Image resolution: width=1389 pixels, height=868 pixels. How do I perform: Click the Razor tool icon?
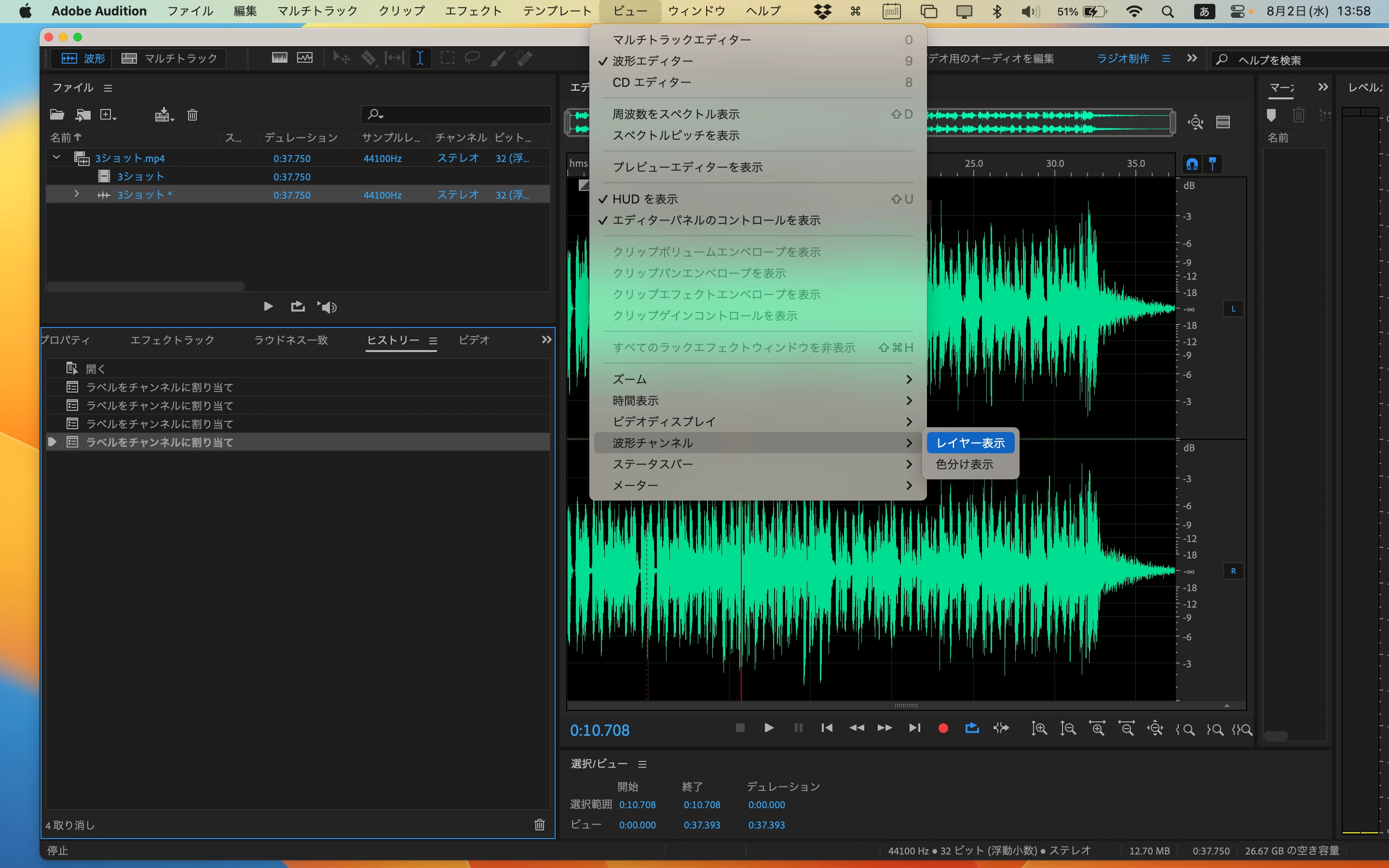tap(368, 58)
